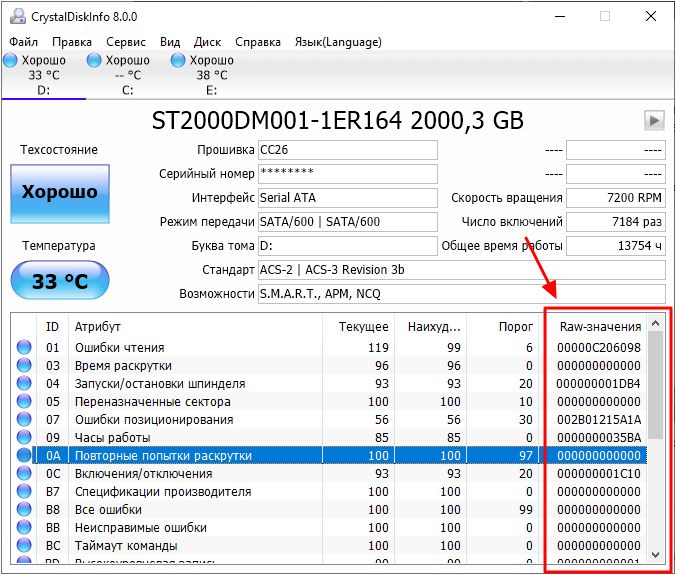Click the Возможности field S.M.A.R.T., APM, NCQ
676x575 pixels.
[462, 294]
